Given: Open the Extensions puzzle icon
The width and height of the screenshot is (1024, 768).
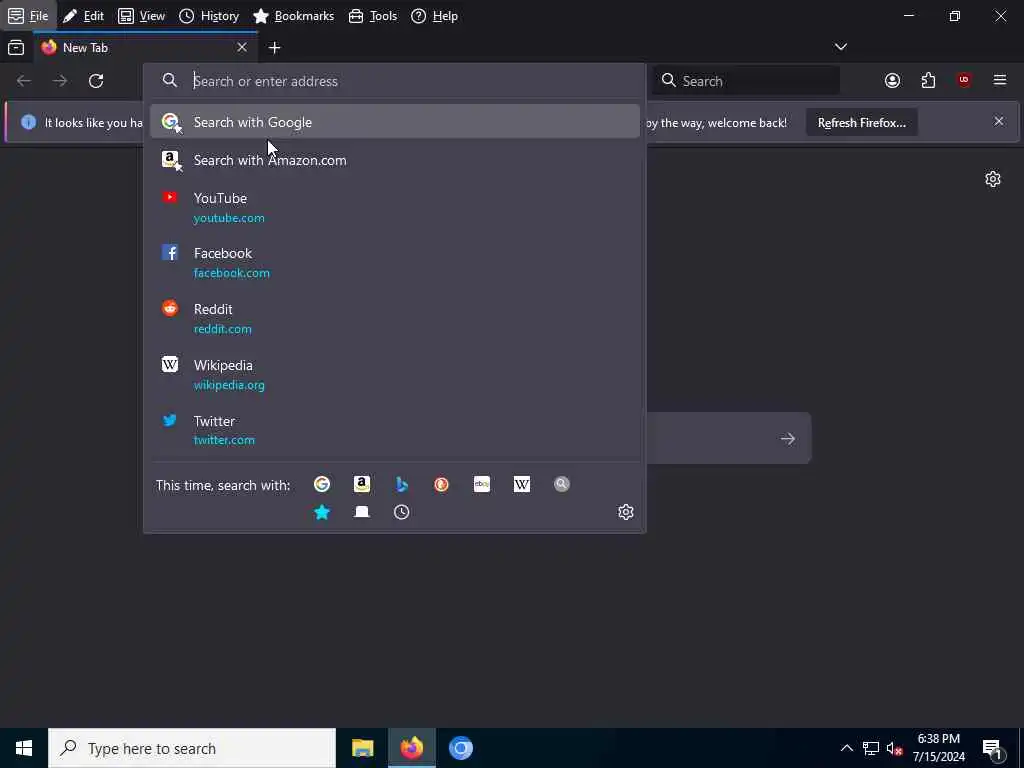Looking at the screenshot, I should coord(928,80).
